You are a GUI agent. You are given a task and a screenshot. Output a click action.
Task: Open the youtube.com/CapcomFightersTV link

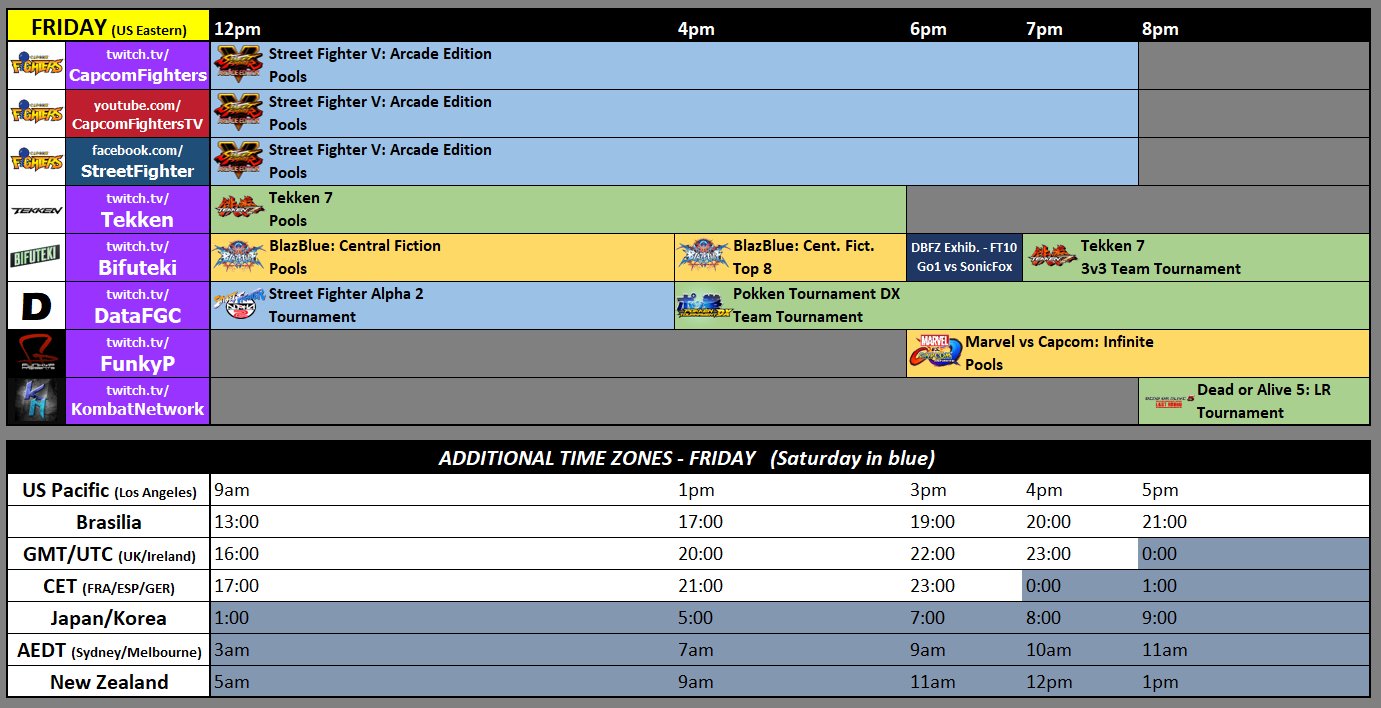[x=137, y=112]
